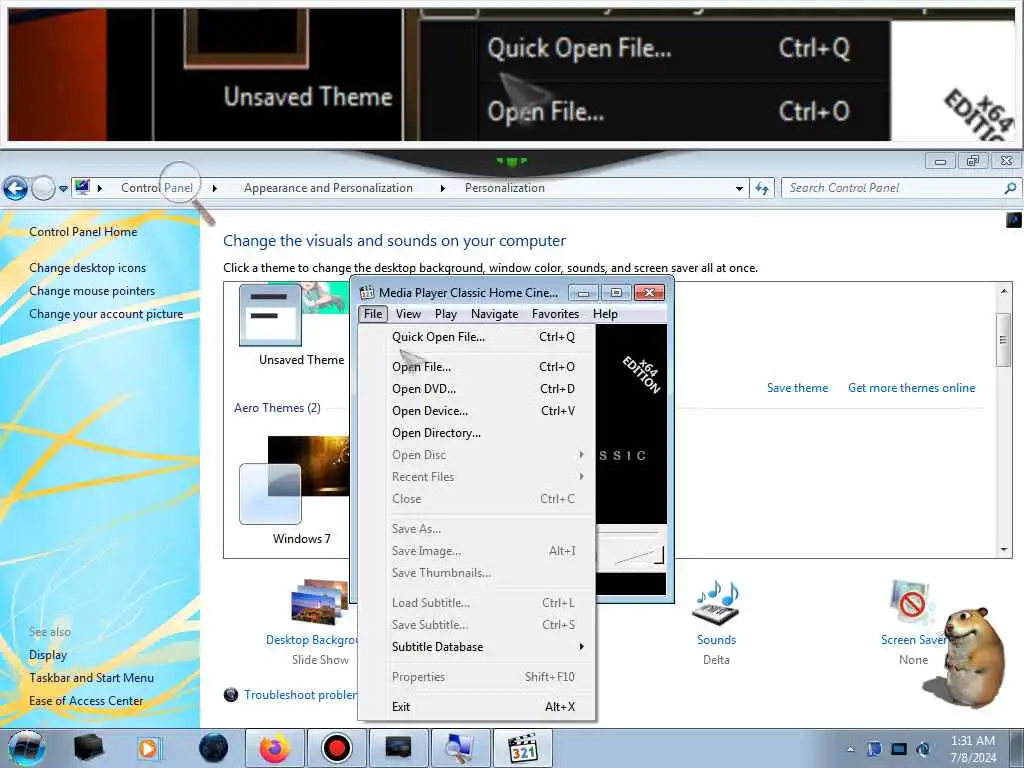Expand the Control Panel breadcrumb arrow
1024x768 pixels.
[x=214, y=188]
